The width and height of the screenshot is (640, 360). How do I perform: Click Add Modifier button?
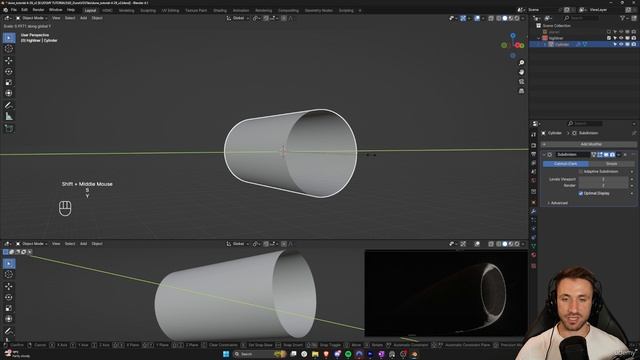tap(589, 144)
